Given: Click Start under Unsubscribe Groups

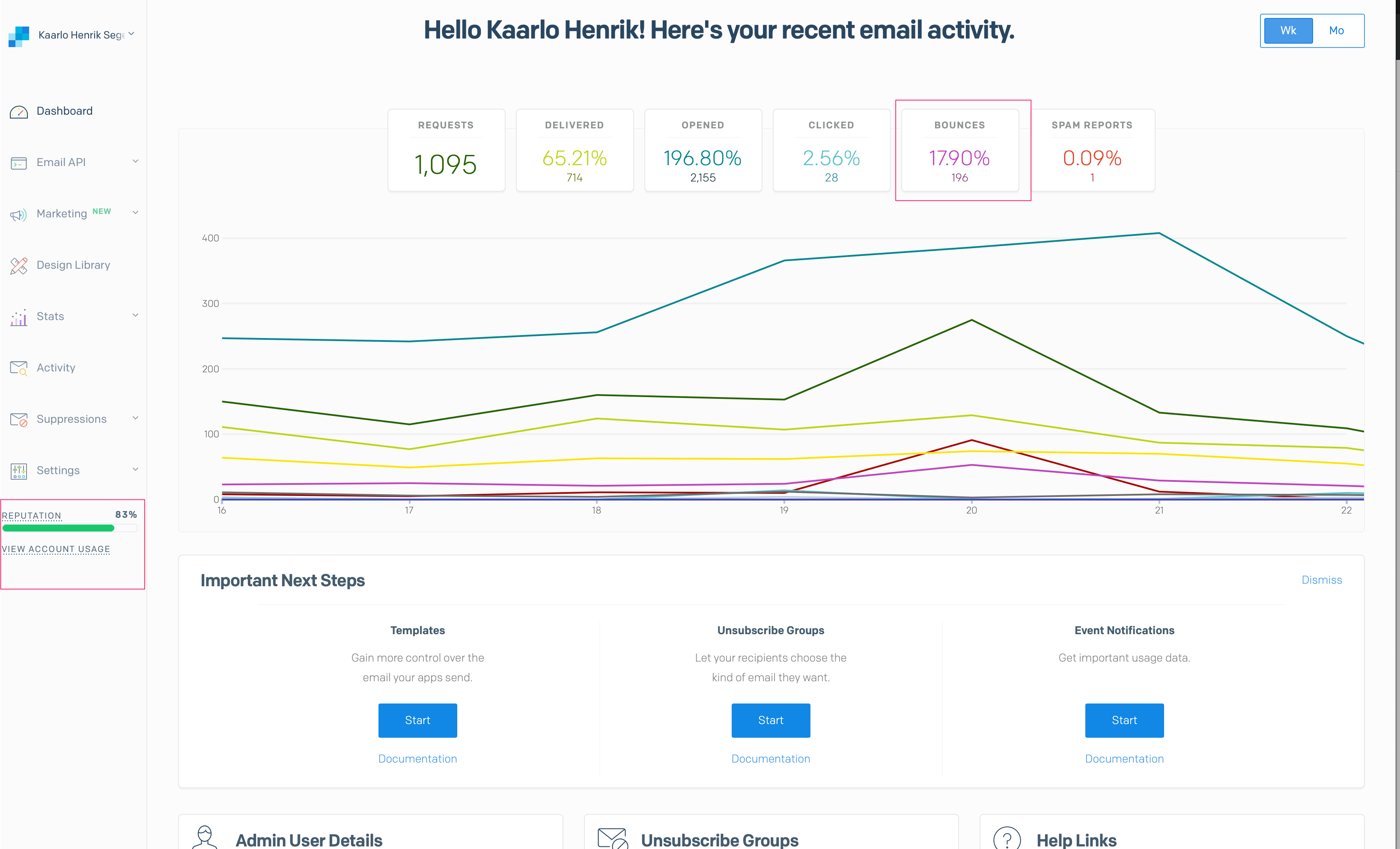Looking at the screenshot, I should [x=771, y=720].
